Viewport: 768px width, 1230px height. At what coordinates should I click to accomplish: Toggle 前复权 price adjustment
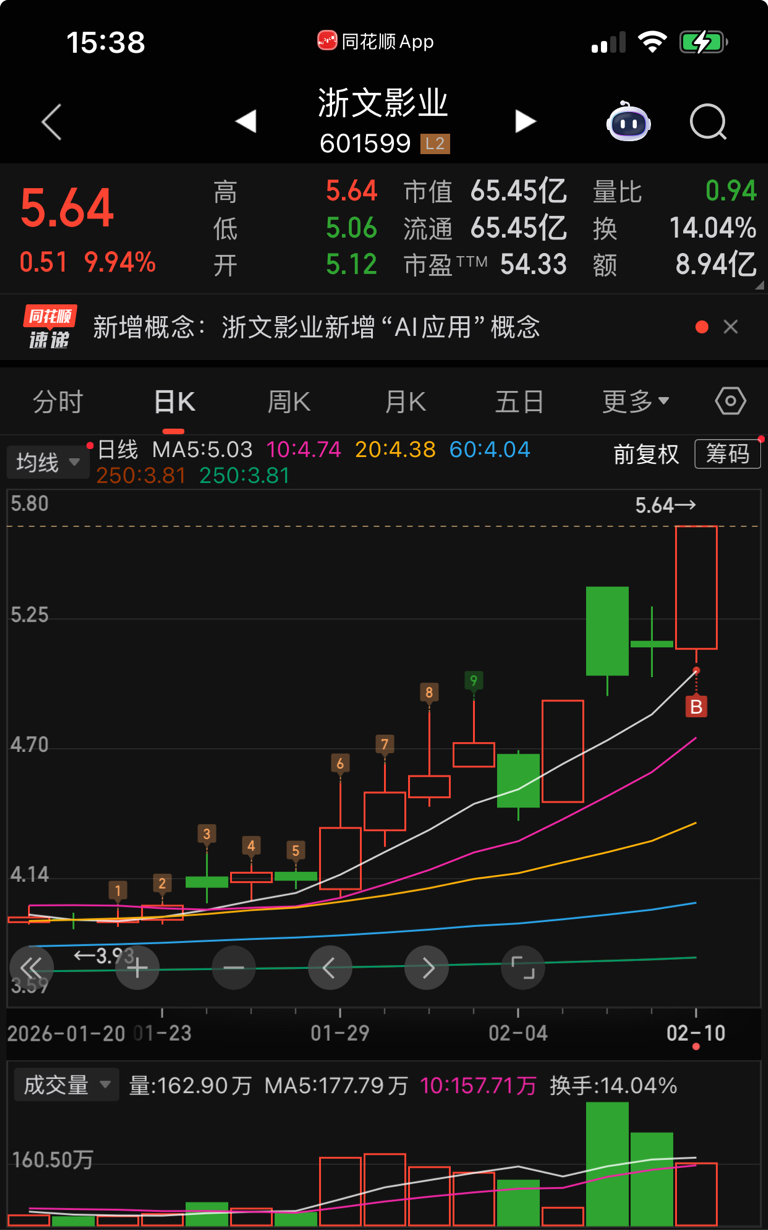(x=646, y=454)
